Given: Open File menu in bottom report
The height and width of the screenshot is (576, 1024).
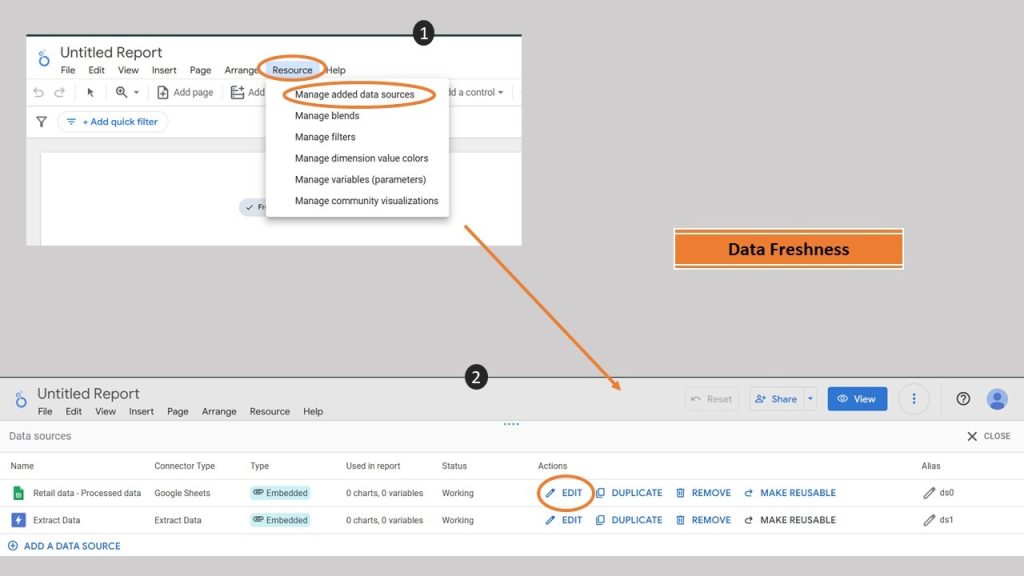Looking at the screenshot, I should coord(45,411).
